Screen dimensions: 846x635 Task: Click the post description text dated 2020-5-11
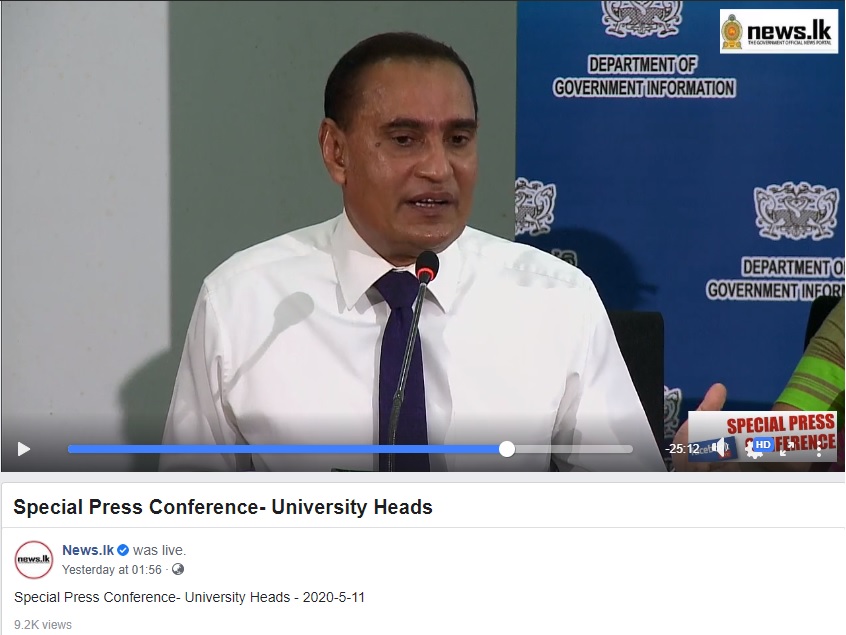[189, 597]
